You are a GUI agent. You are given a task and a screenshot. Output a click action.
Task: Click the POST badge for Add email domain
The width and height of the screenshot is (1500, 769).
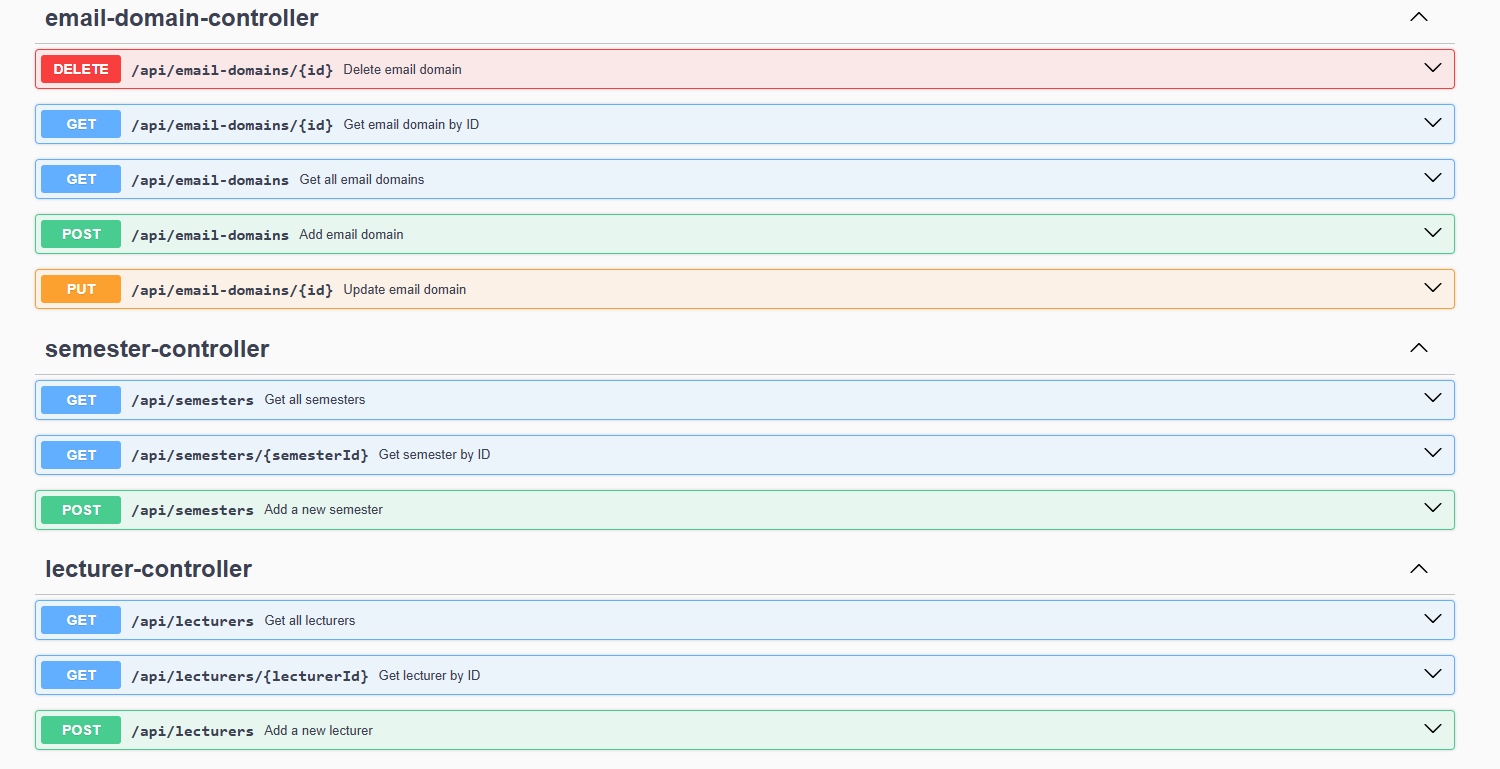click(x=81, y=234)
